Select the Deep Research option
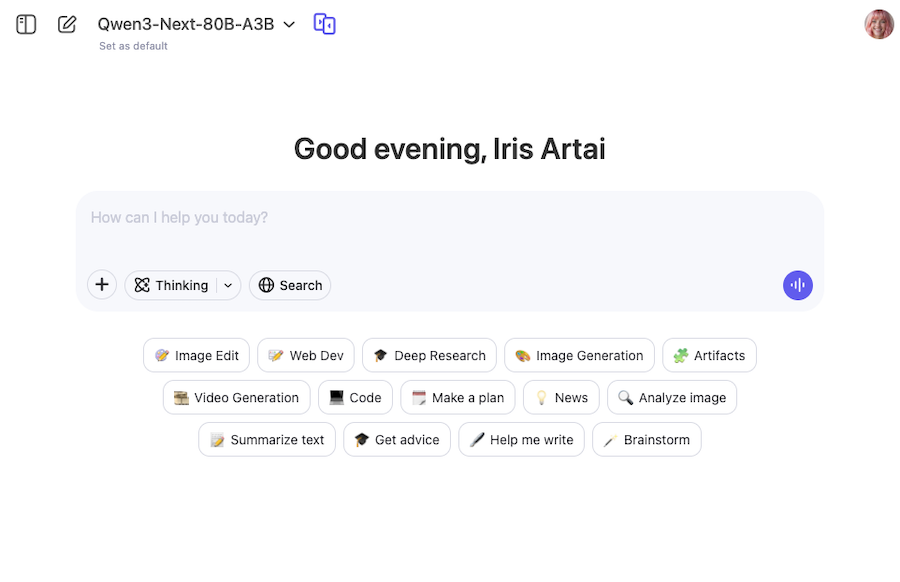The width and height of the screenshot is (900, 582). point(429,355)
